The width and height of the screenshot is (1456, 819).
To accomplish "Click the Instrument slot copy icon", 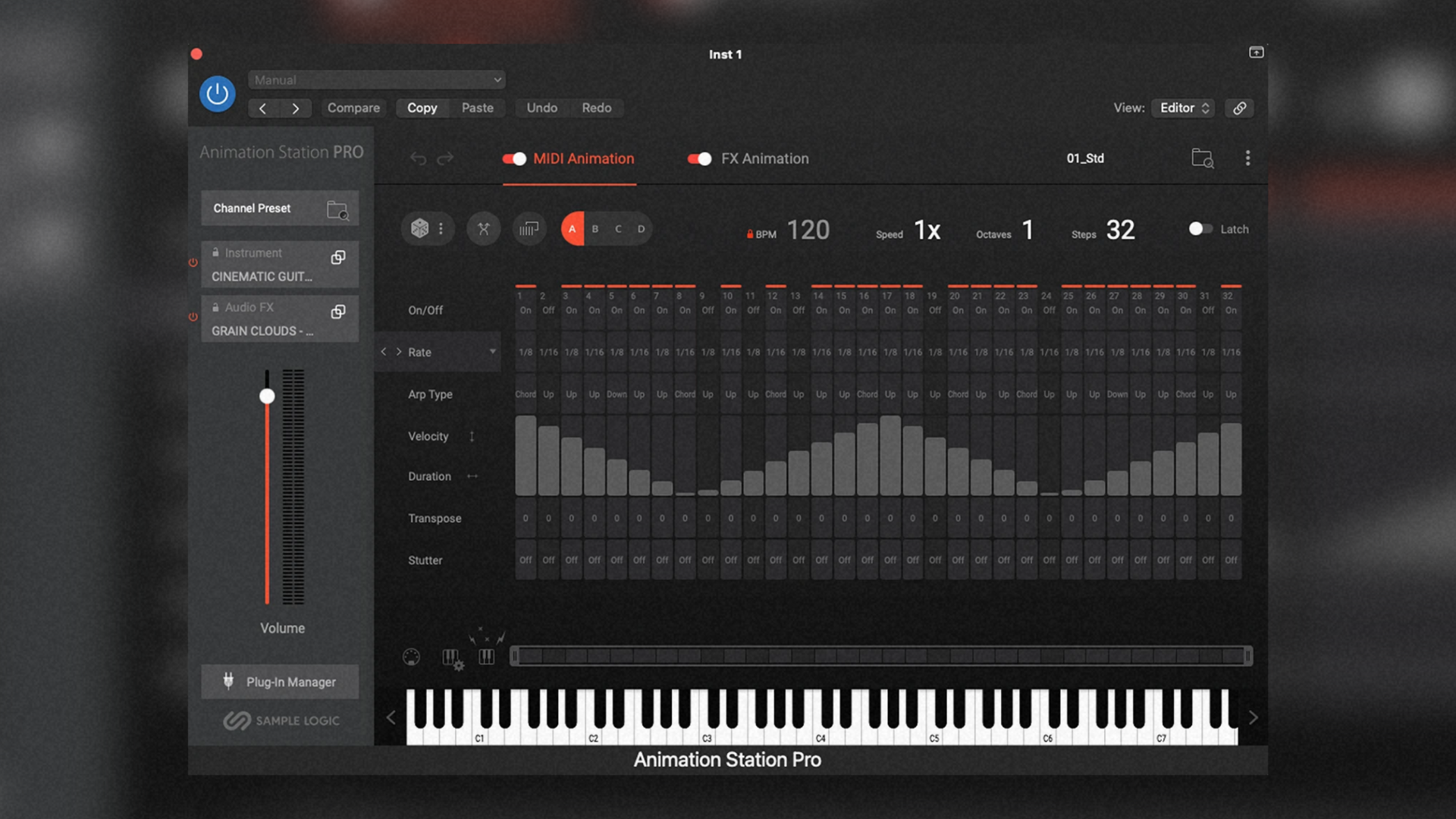I will coord(338,258).
